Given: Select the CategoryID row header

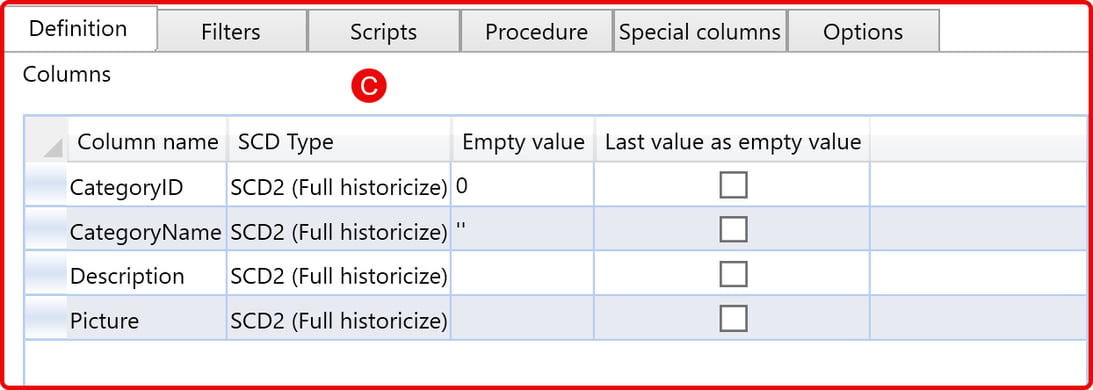Looking at the screenshot, I should pyautogui.click(x=47, y=185).
